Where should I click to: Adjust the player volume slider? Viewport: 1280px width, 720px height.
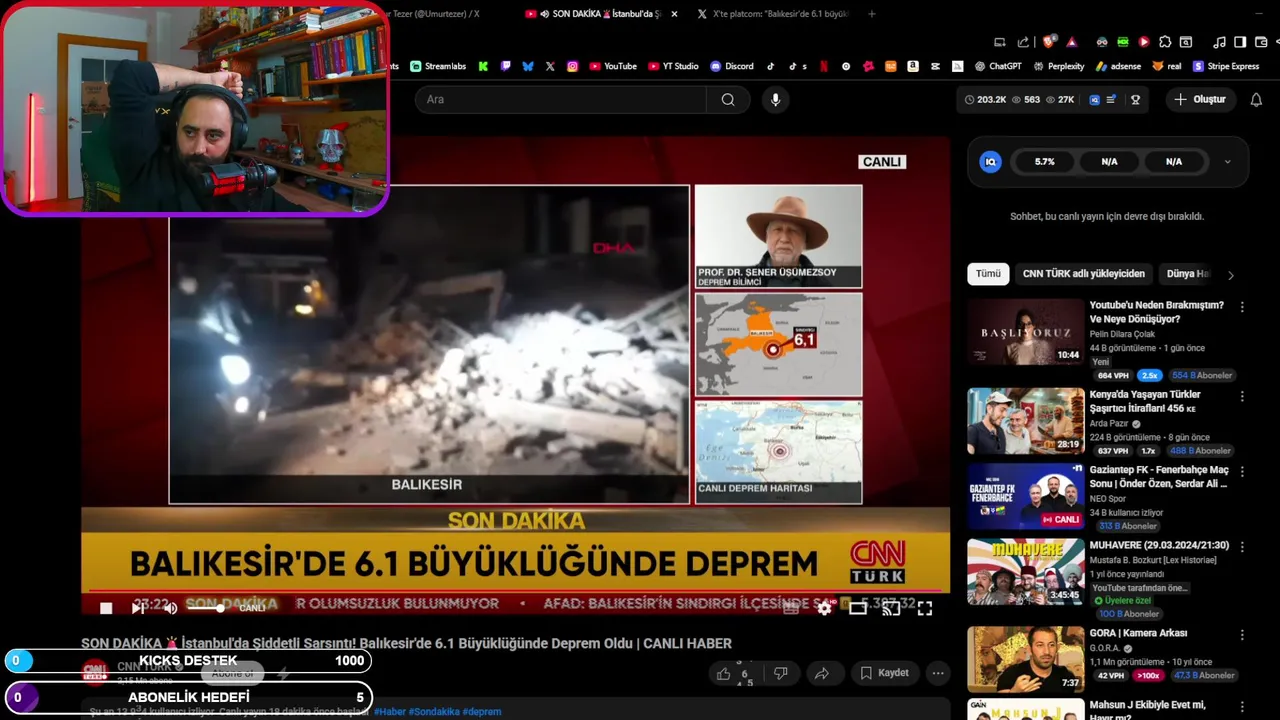[205, 608]
